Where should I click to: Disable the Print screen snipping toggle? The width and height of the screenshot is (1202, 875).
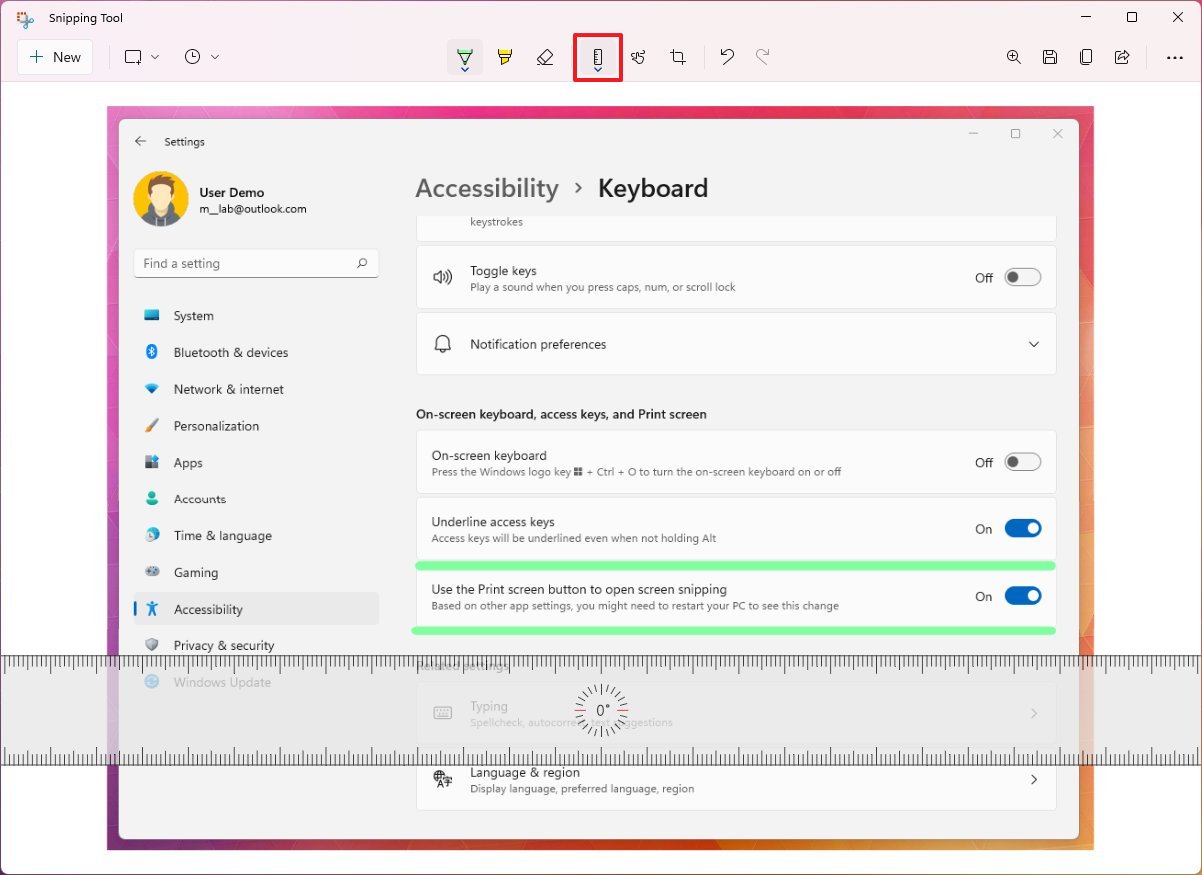point(1022,595)
